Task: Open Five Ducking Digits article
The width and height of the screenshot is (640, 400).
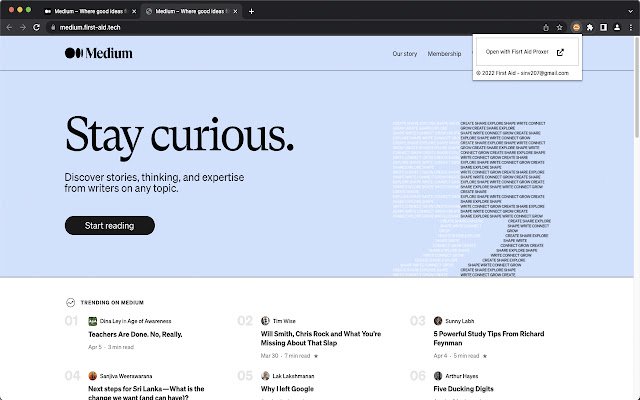Action: (463, 389)
